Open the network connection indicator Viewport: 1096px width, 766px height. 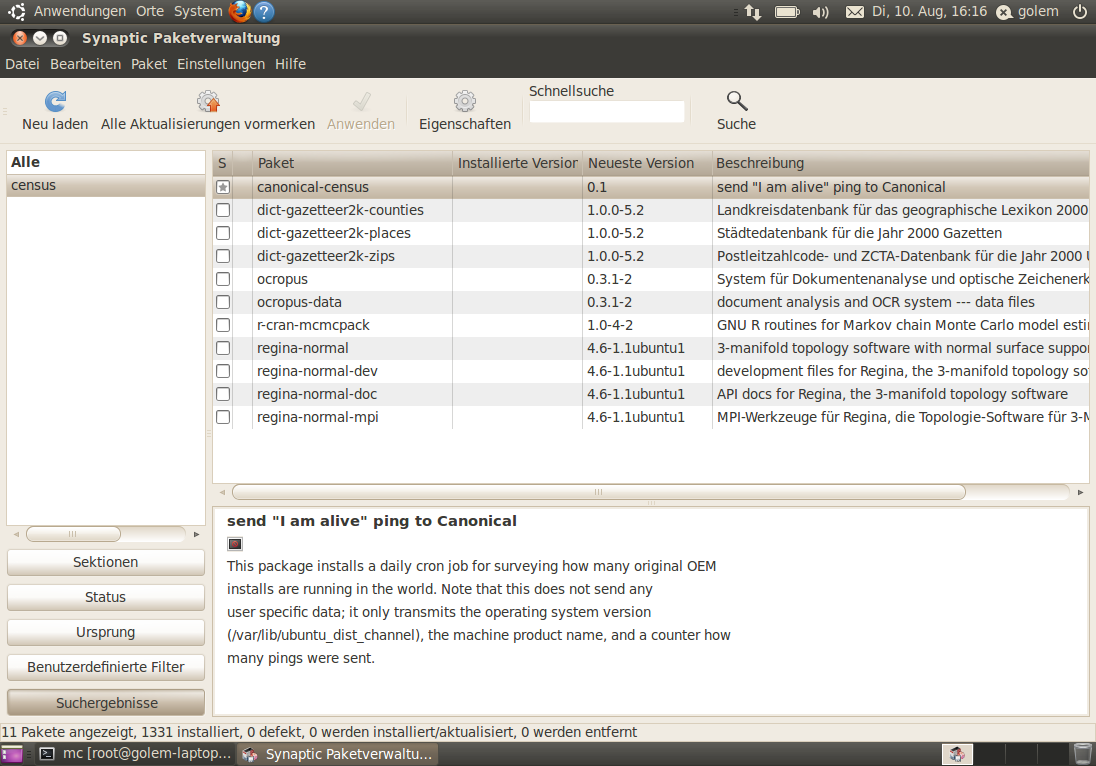coord(753,12)
